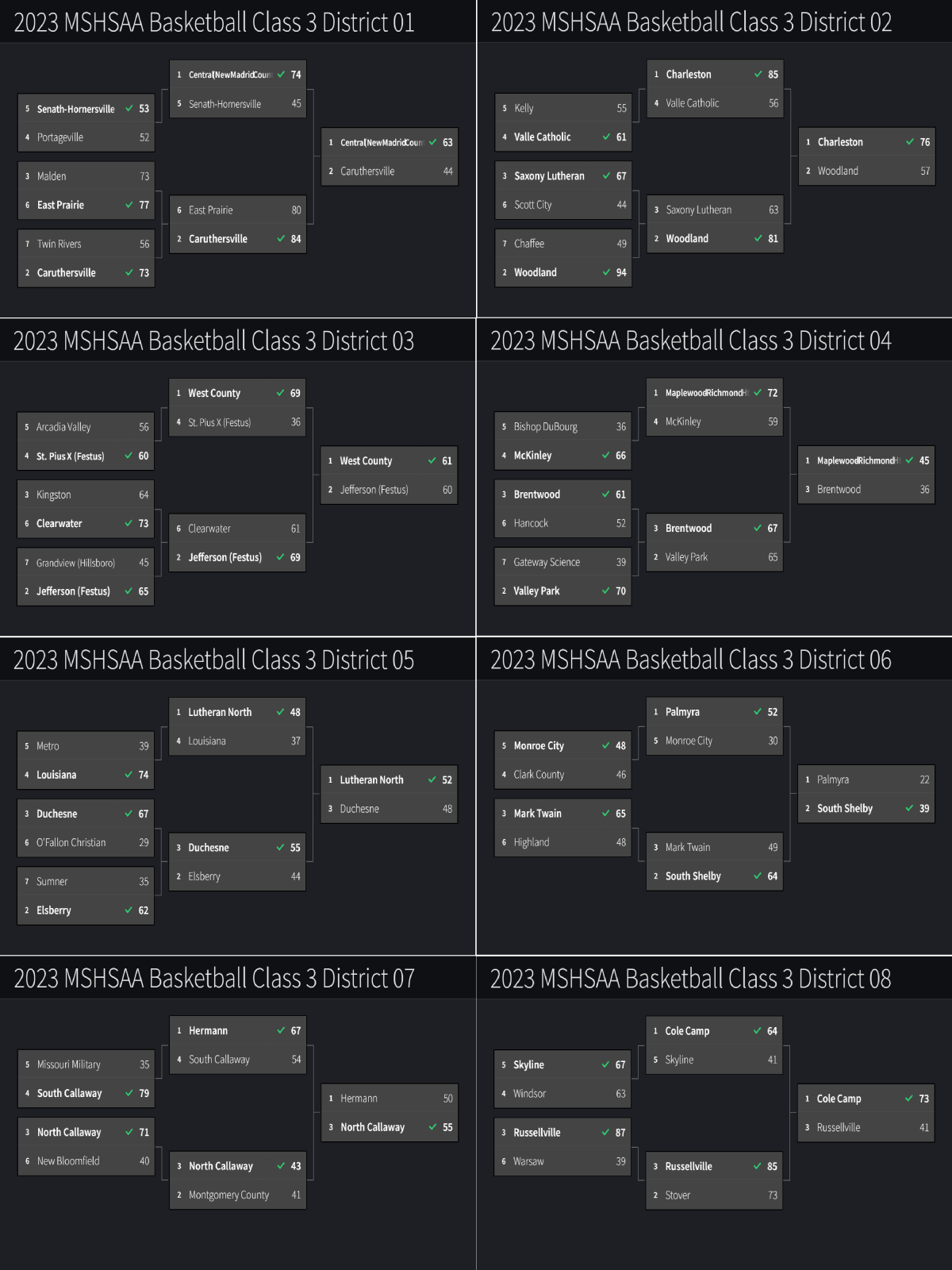This screenshot has width=952, height=1270.
Task: Click the checkmark next to North Callaway's 55
Action: [x=433, y=1127]
